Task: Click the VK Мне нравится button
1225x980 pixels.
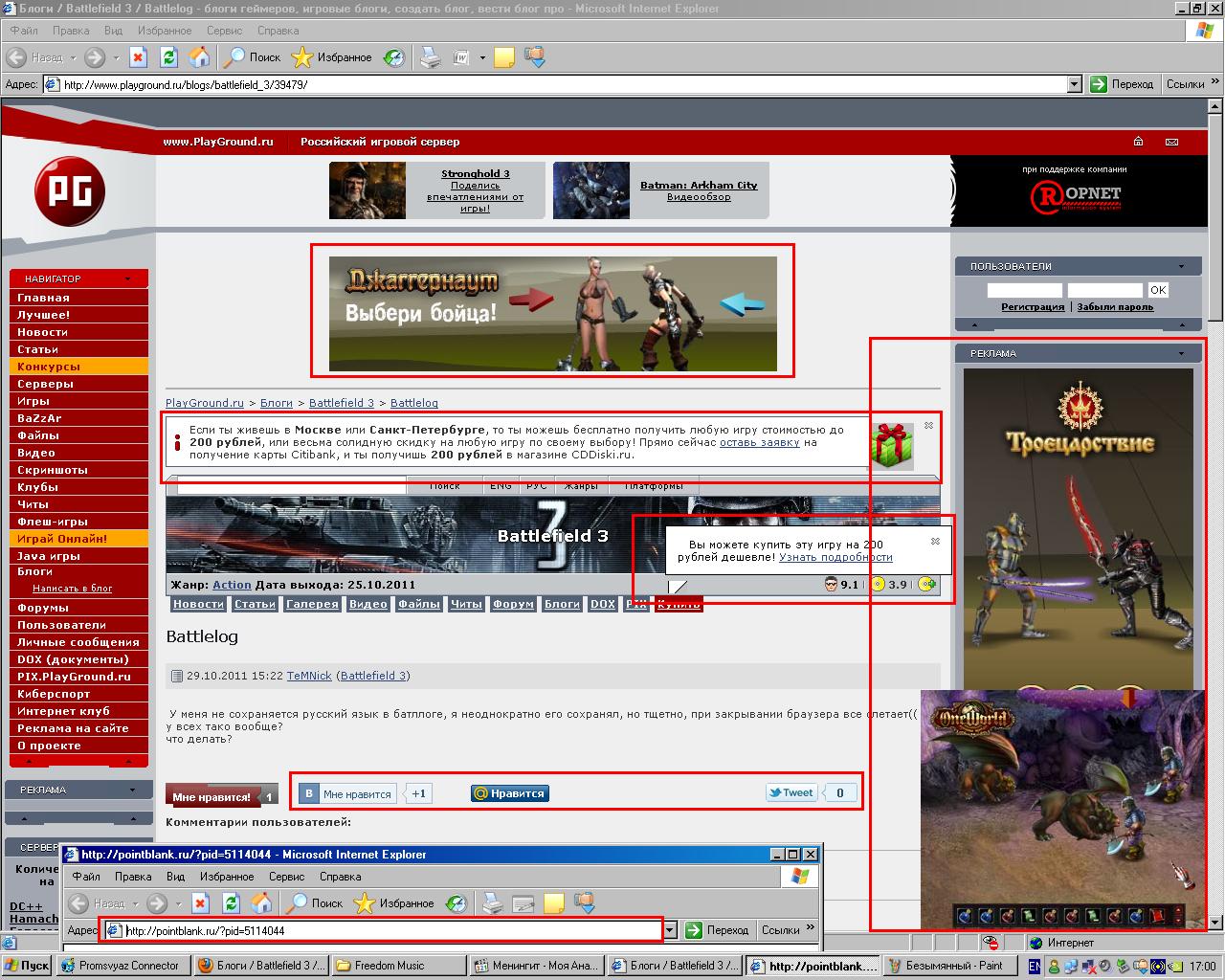Action: coord(347,793)
